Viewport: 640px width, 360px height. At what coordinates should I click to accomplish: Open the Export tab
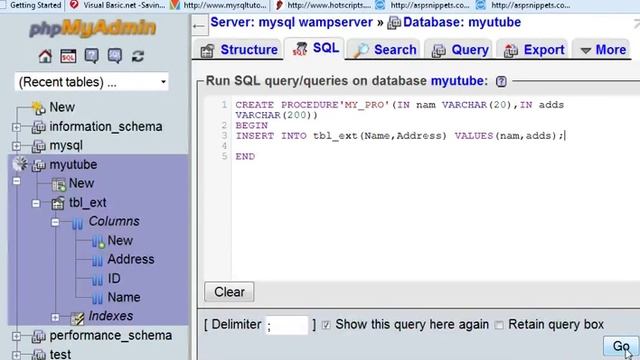pyautogui.click(x=533, y=50)
